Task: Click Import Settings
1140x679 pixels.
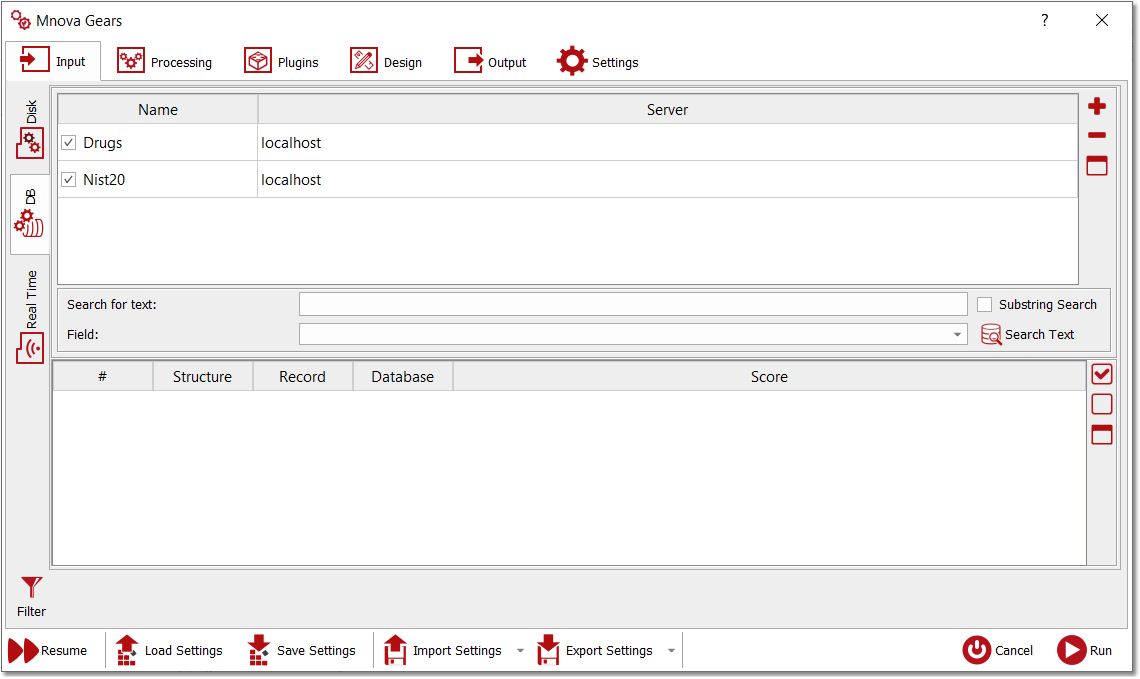Action: pyautogui.click(x=443, y=651)
